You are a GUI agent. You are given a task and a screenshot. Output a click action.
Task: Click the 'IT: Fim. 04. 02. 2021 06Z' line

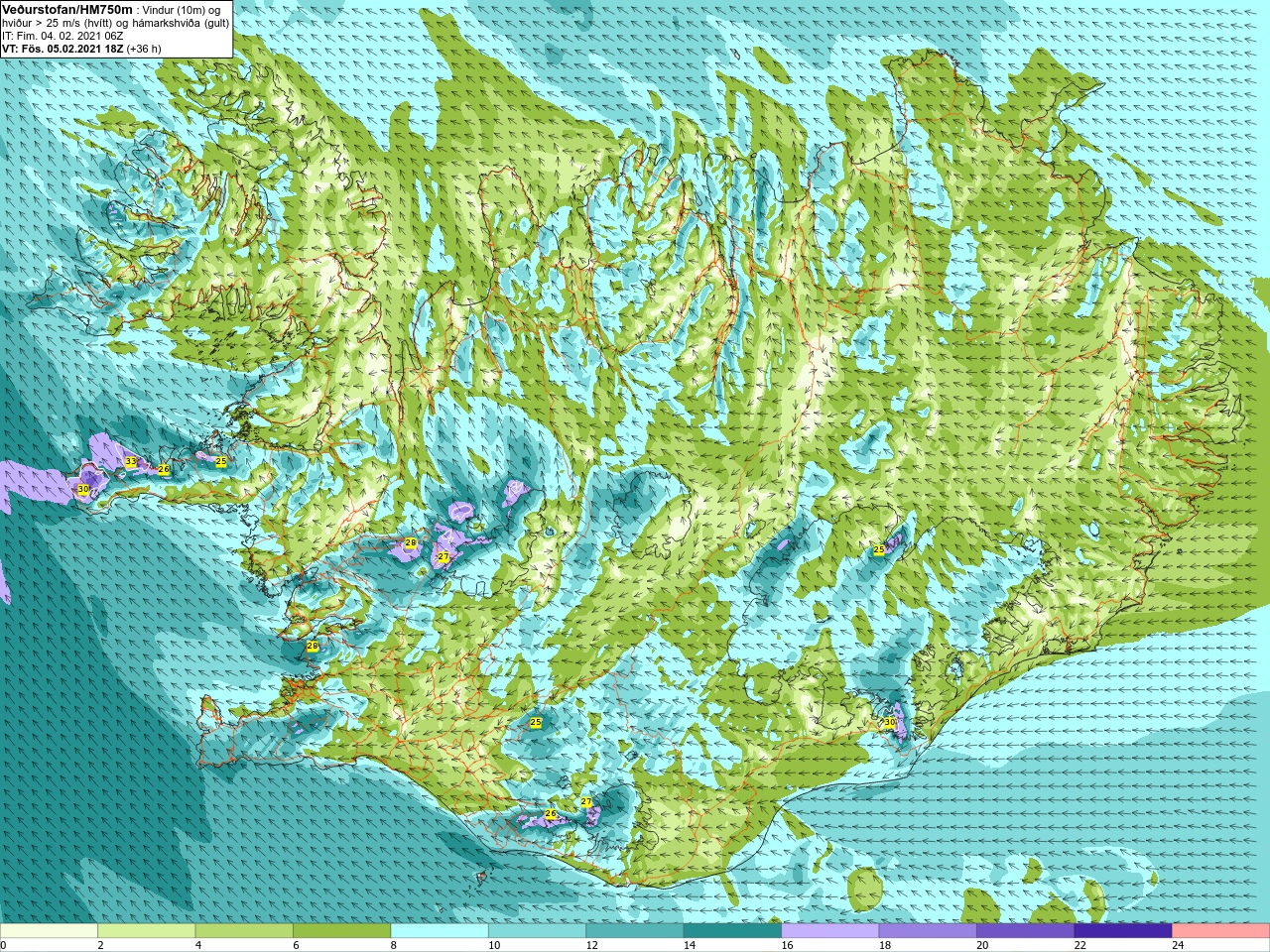(x=63, y=36)
